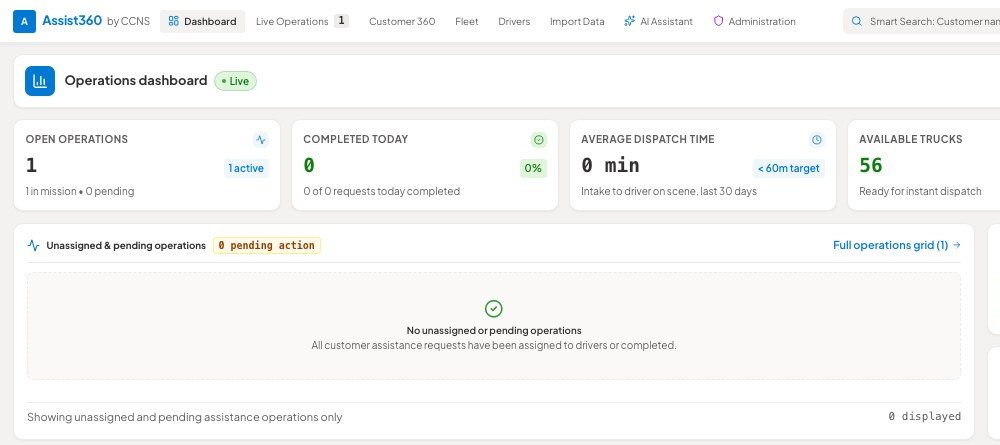Click the Dashboard grid icon
The height and width of the screenshot is (445, 1000).
tap(173, 21)
